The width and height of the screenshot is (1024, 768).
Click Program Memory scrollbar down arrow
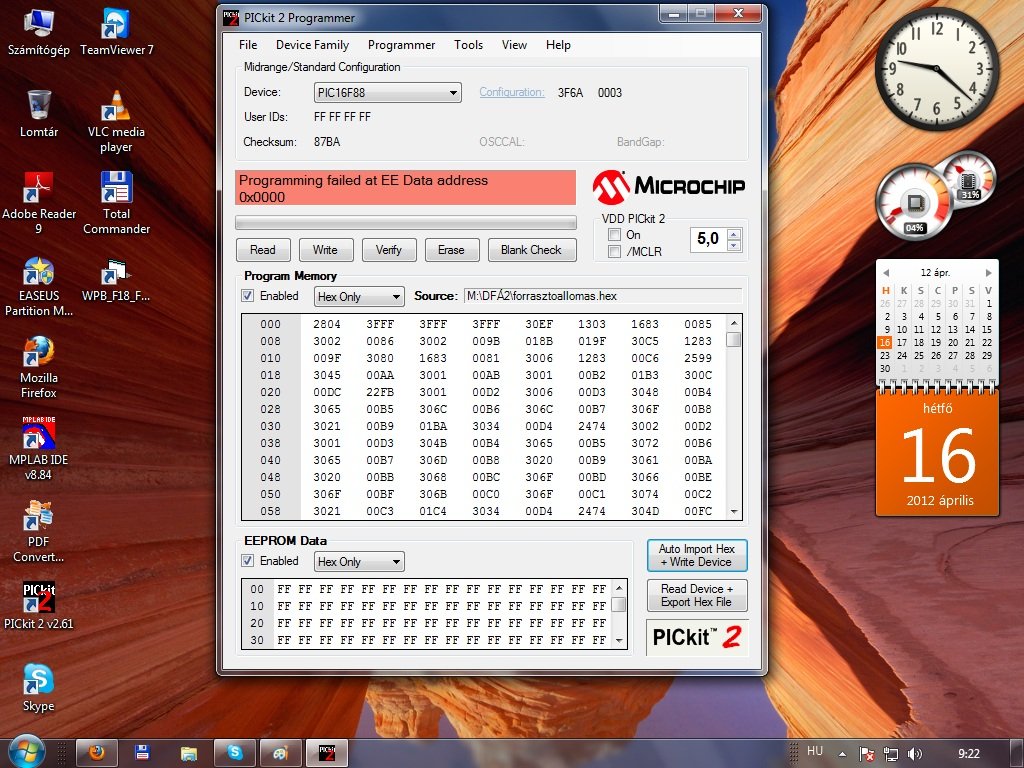click(734, 511)
